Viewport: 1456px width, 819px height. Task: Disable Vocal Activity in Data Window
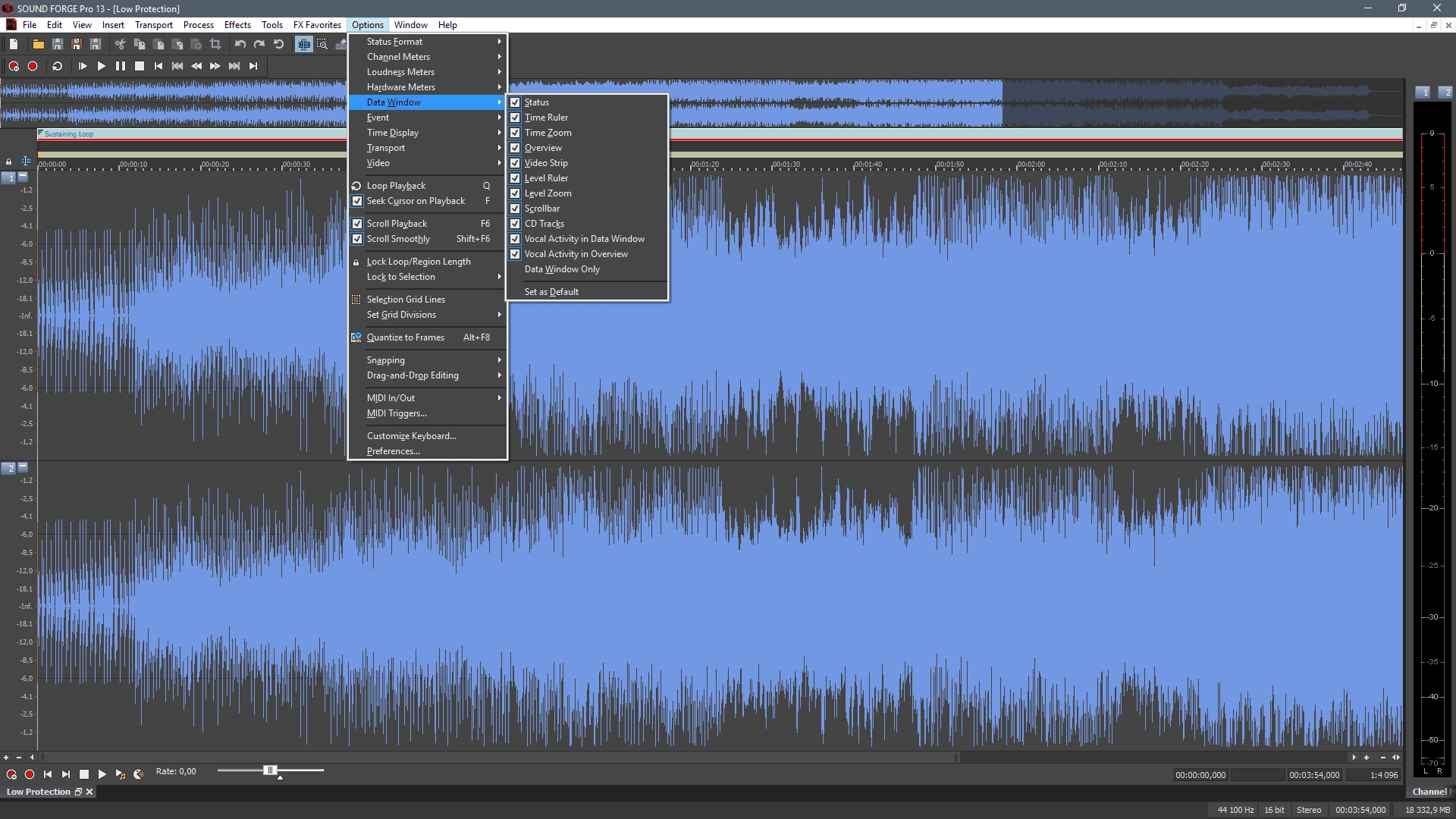click(515, 239)
